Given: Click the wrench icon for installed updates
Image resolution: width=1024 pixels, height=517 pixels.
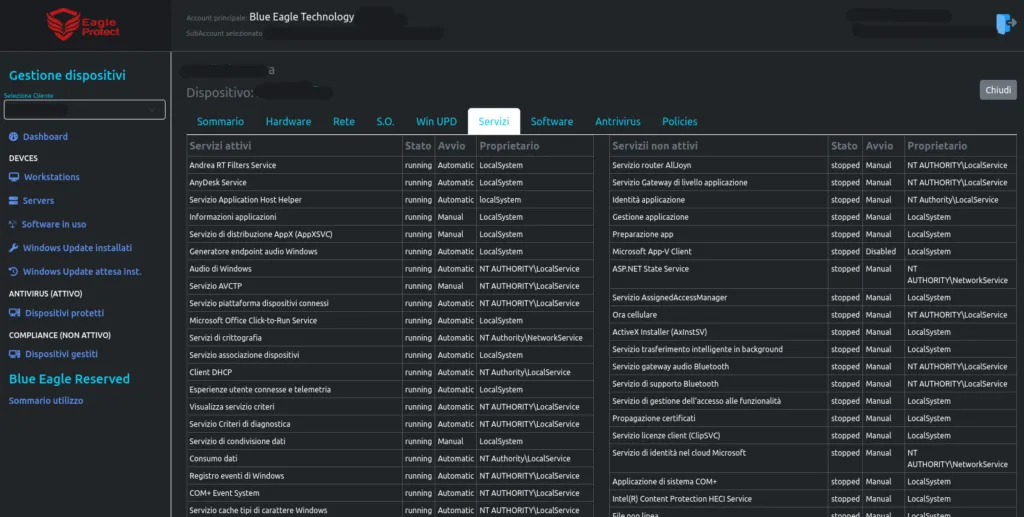Looking at the screenshot, I should (14, 248).
